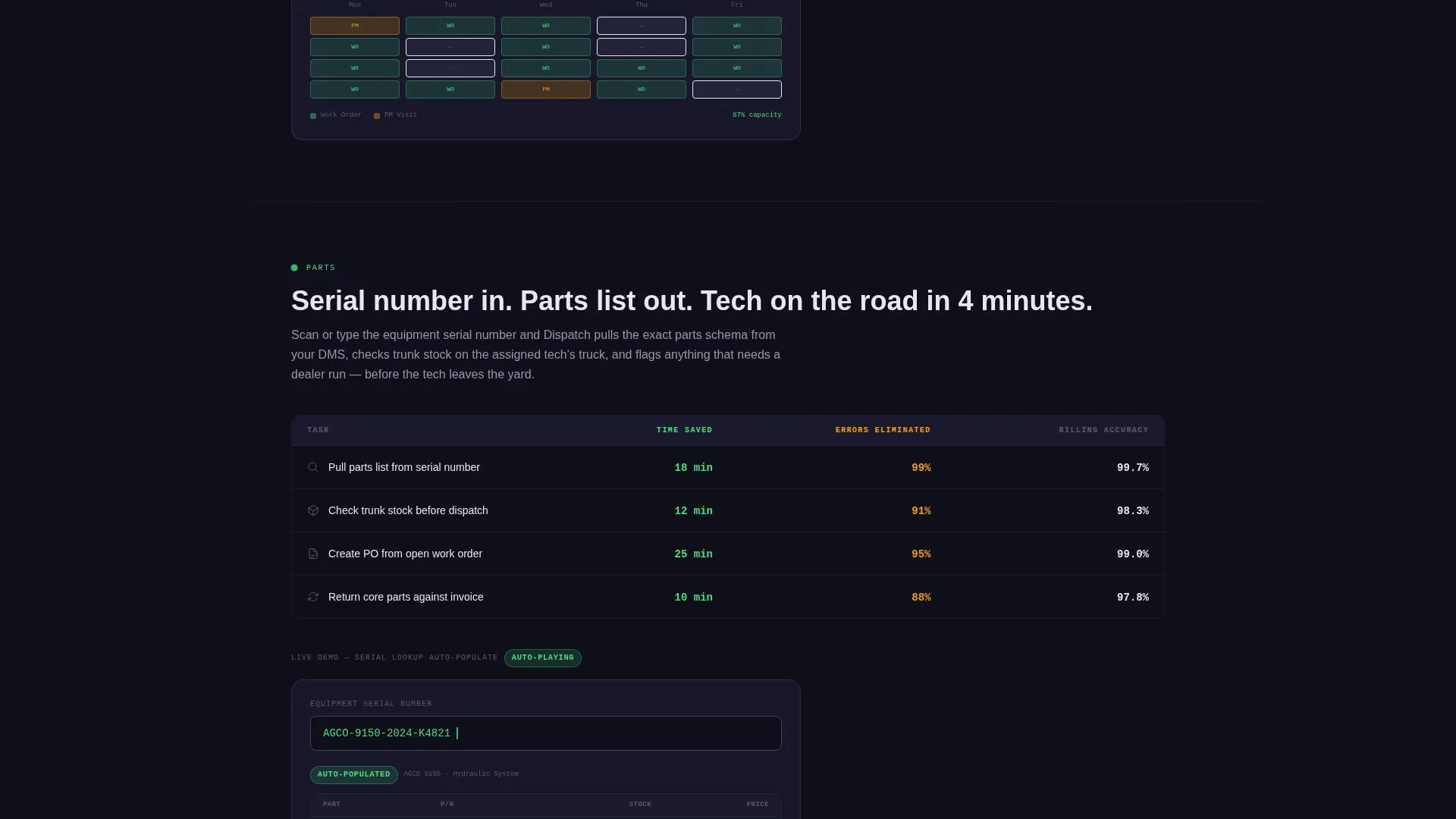Click the refresh icon beside Return core parts
Image resolution: width=1456 pixels, height=819 pixels.
(313, 597)
